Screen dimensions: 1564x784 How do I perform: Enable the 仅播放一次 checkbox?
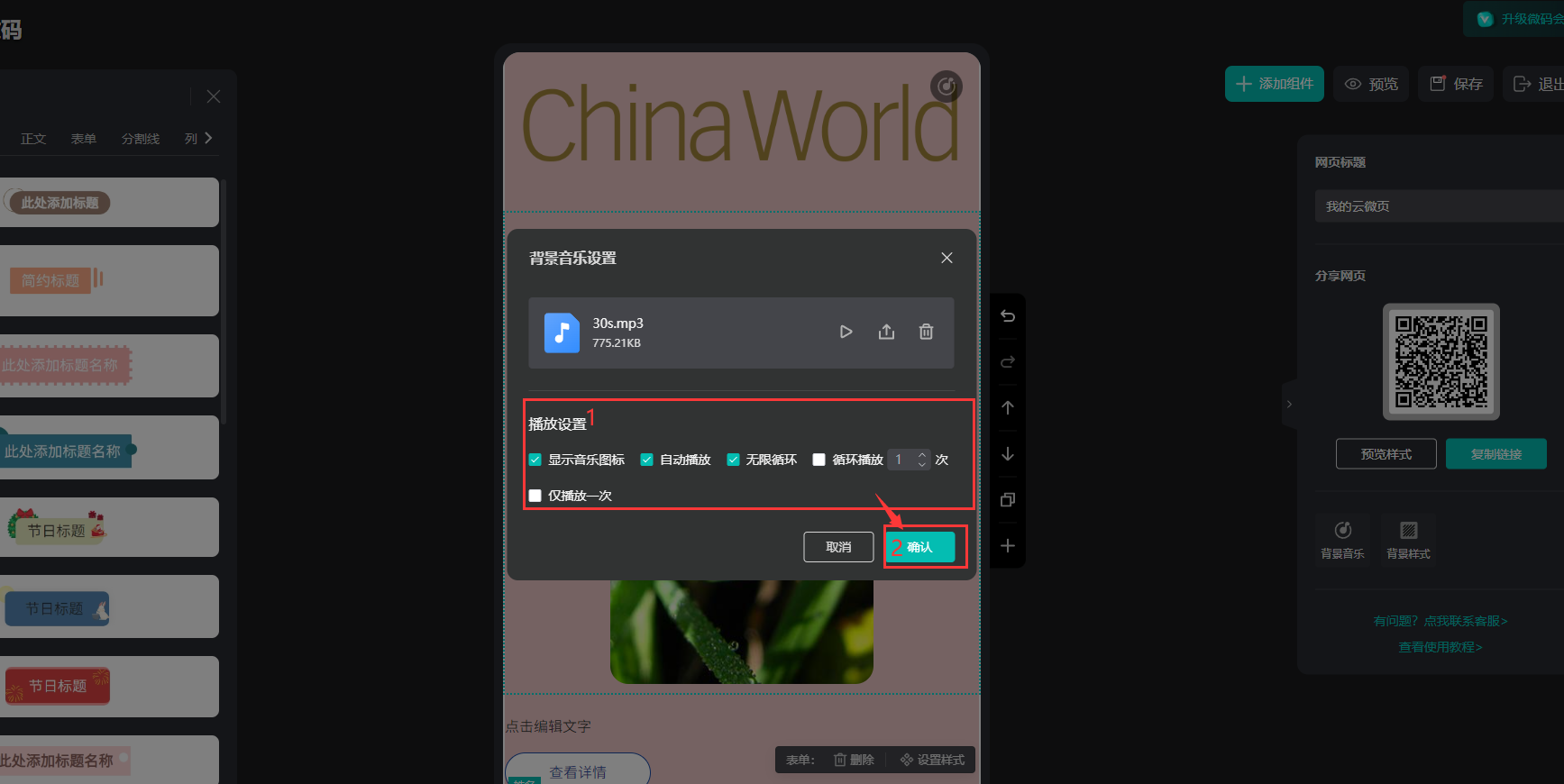click(x=535, y=496)
